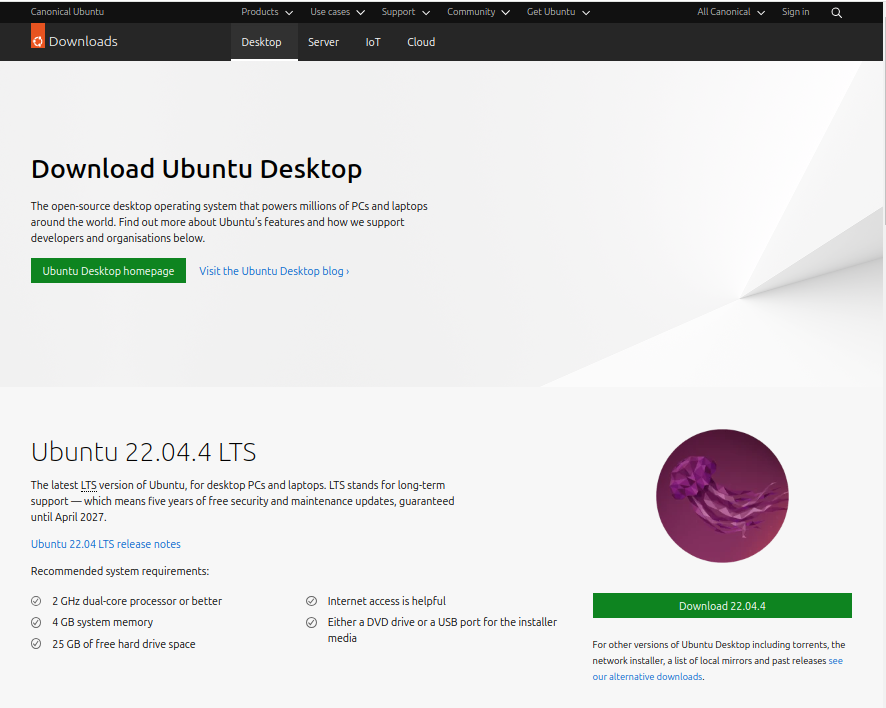Click the DVD drive or USB port text
This screenshot has height=708, width=886.
pos(442,630)
